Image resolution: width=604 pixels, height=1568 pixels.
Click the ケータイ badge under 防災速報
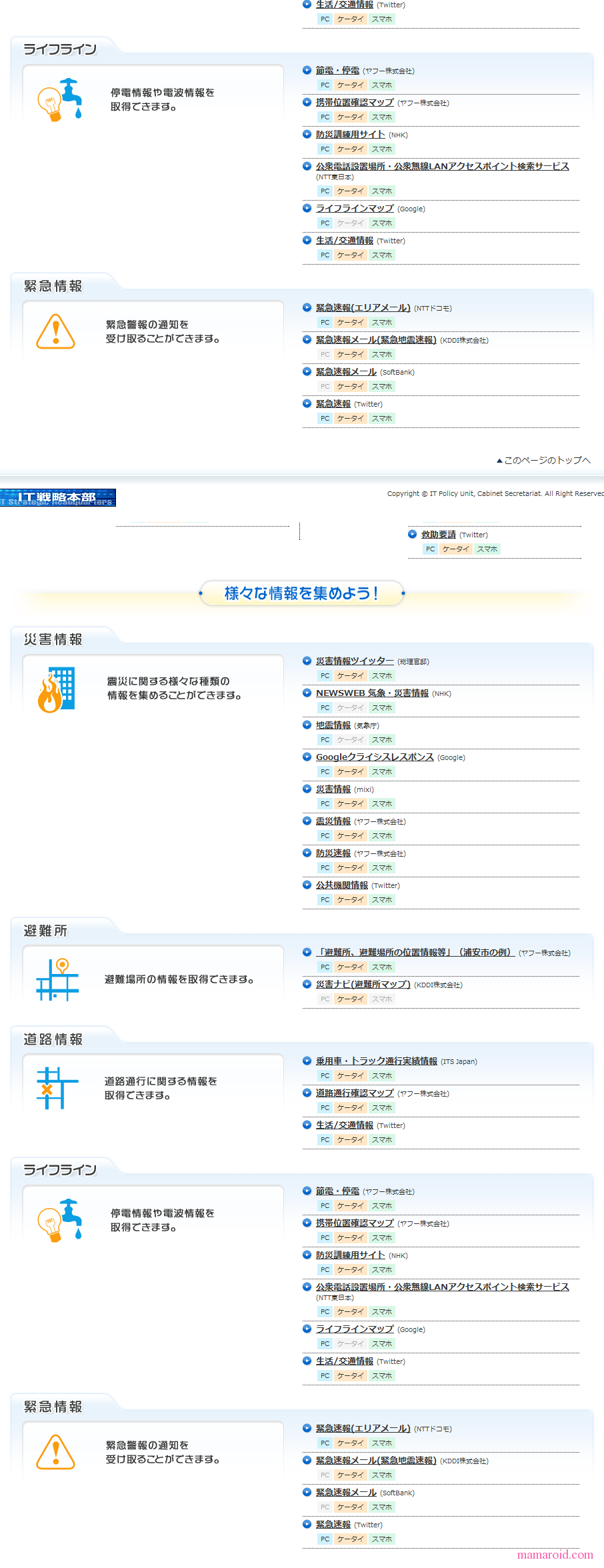[350, 868]
